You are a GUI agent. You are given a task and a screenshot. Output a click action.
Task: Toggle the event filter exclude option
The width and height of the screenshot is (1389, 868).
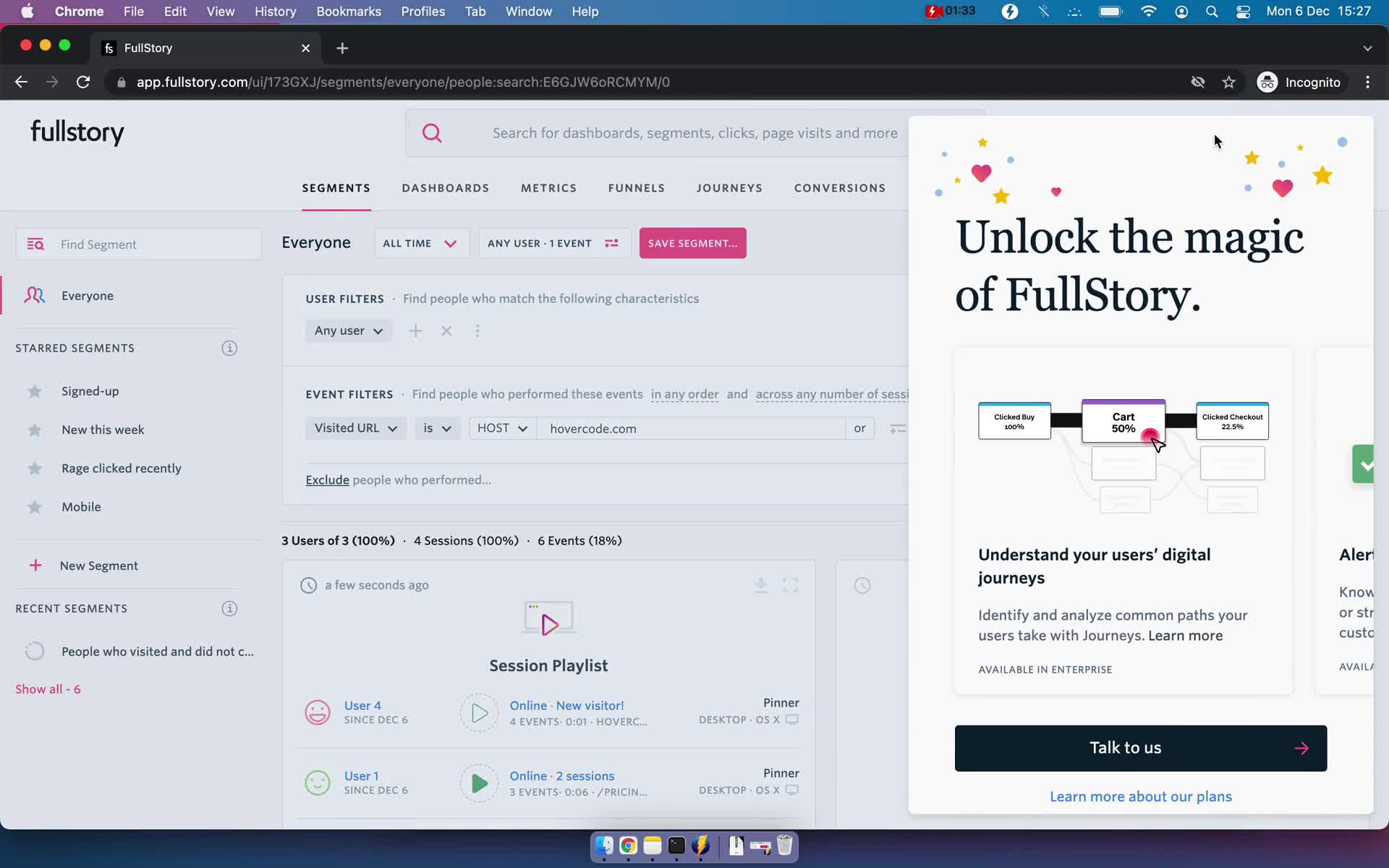coord(327,479)
